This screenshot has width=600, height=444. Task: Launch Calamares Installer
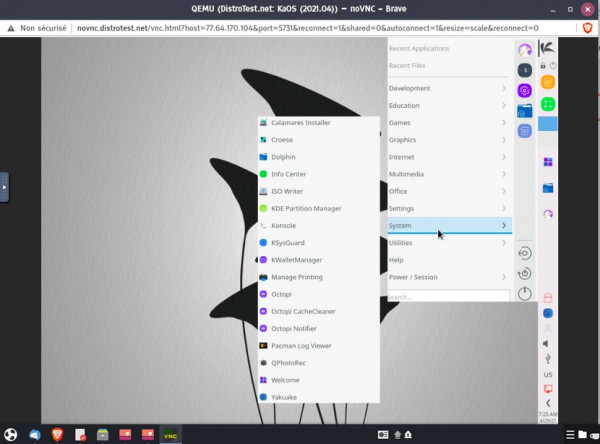300,123
